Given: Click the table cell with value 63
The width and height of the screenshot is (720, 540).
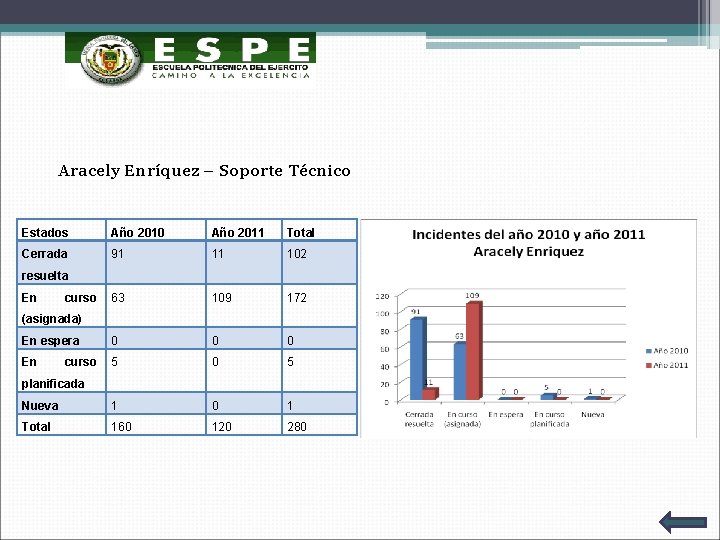Looking at the screenshot, I should coord(156,306).
